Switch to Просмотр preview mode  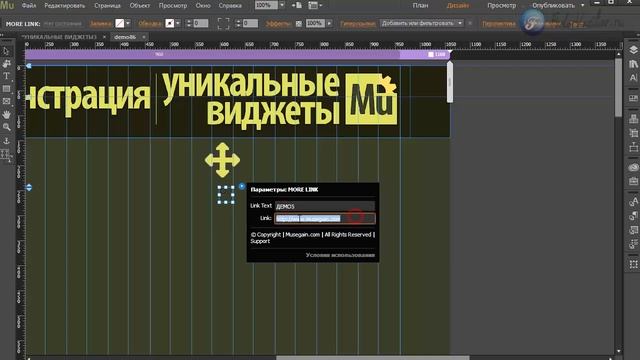pos(502,6)
